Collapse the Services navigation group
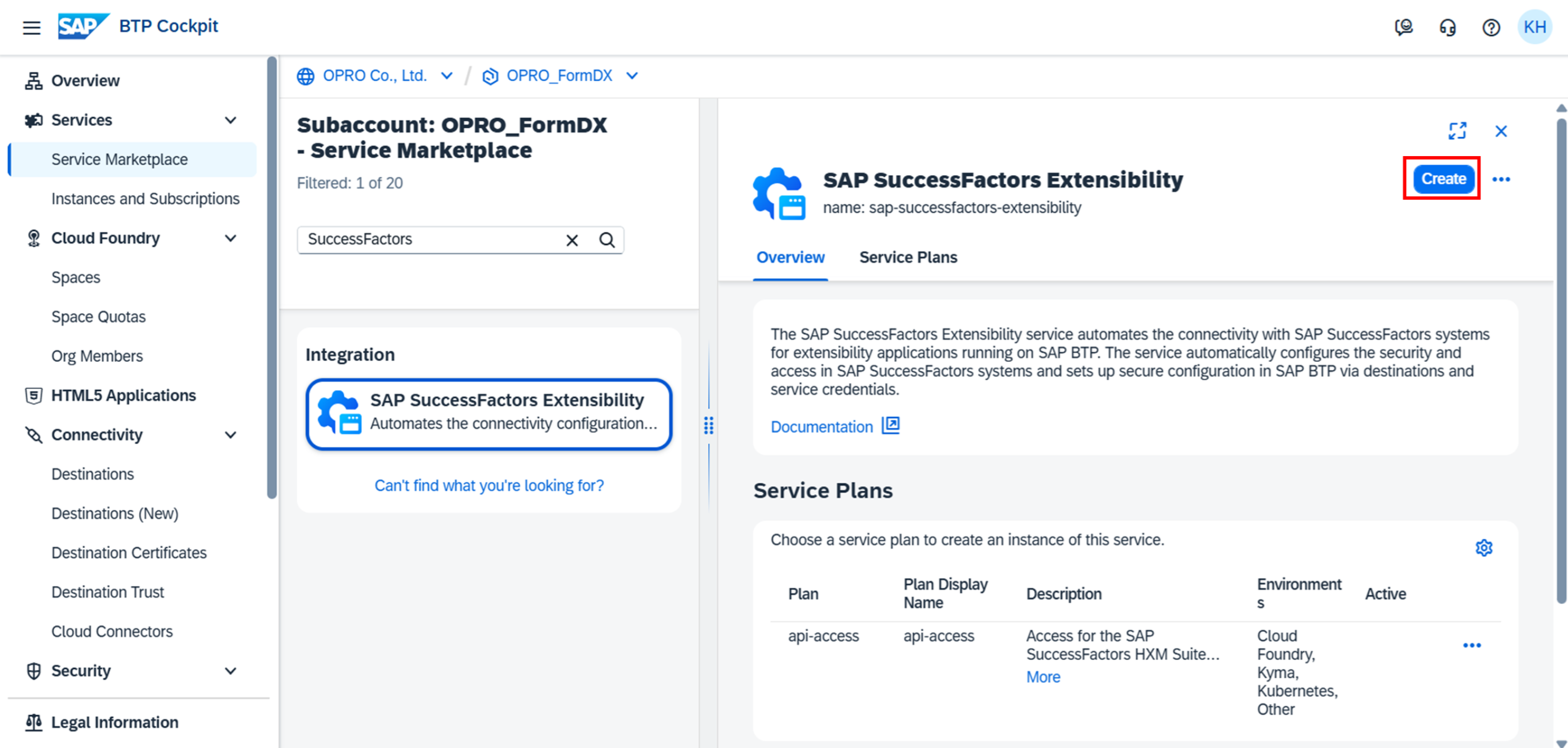 pyautogui.click(x=231, y=120)
